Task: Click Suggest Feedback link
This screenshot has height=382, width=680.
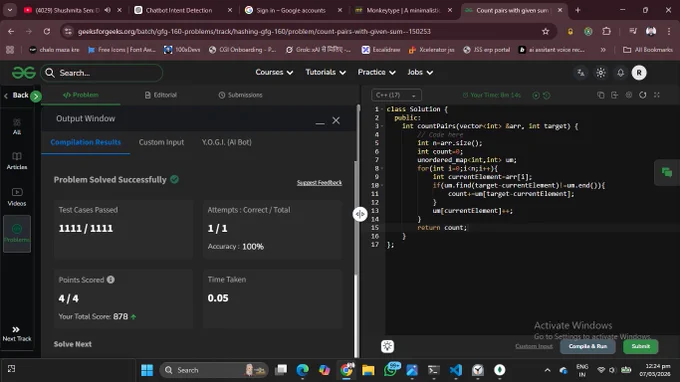Action: pos(319,183)
